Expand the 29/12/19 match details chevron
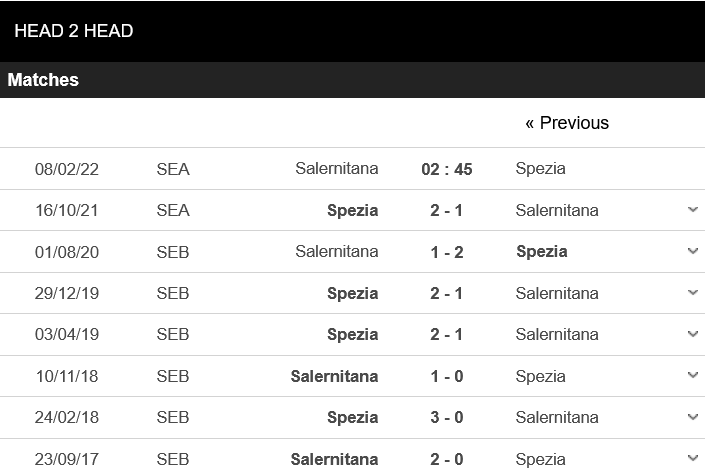Image resolution: width=705 pixels, height=473 pixels. click(693, 292)
